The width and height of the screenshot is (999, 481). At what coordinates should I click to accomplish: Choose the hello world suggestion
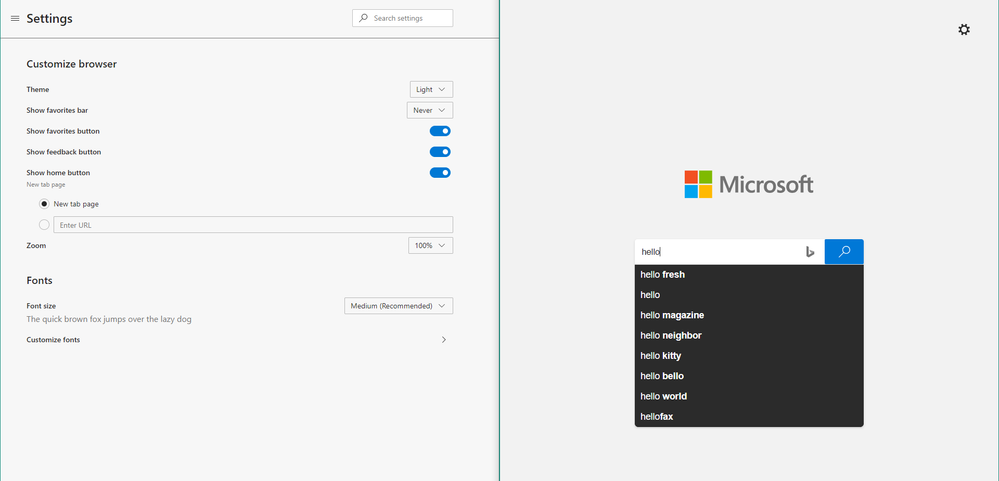pyautogui.click(x=749, y=396)
